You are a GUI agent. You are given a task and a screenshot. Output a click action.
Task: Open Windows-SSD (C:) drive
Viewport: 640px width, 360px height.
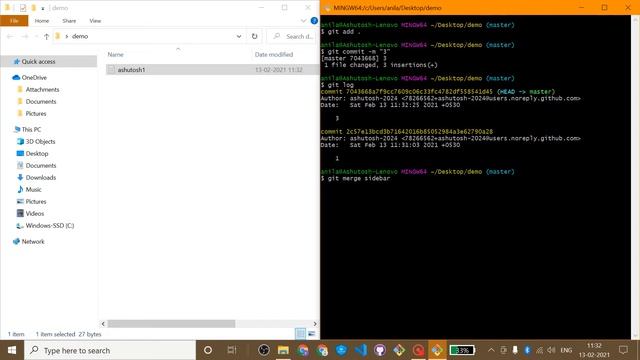click(x=49, y=226)
